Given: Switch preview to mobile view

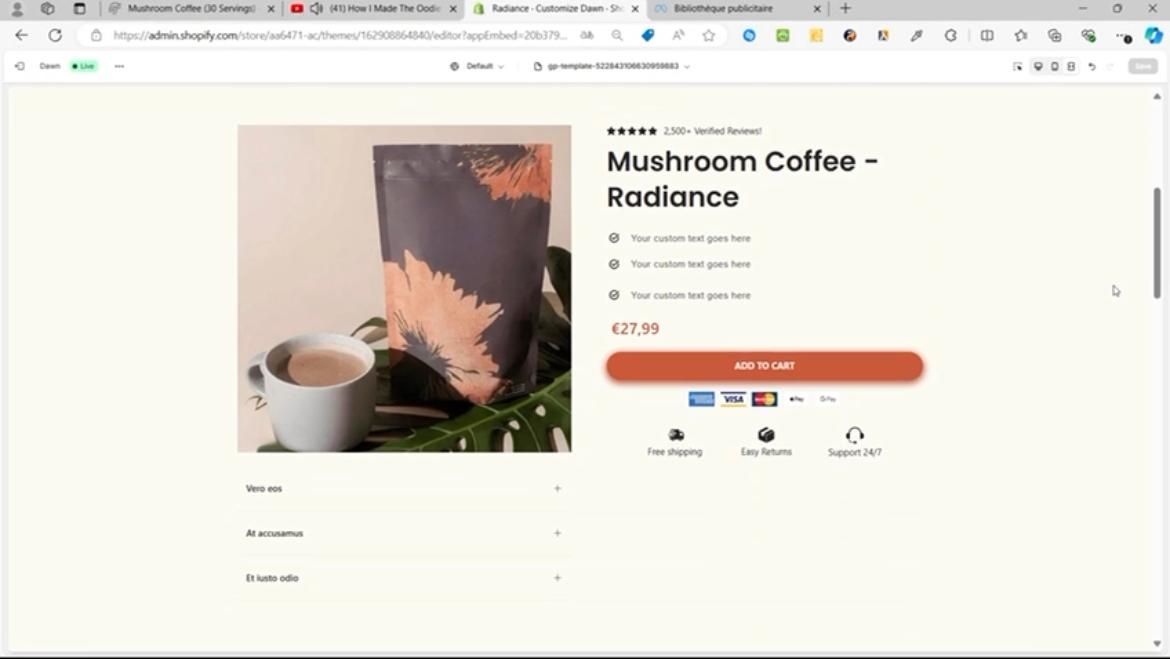Looking at the screenshot, I should tap(1054, 66).
